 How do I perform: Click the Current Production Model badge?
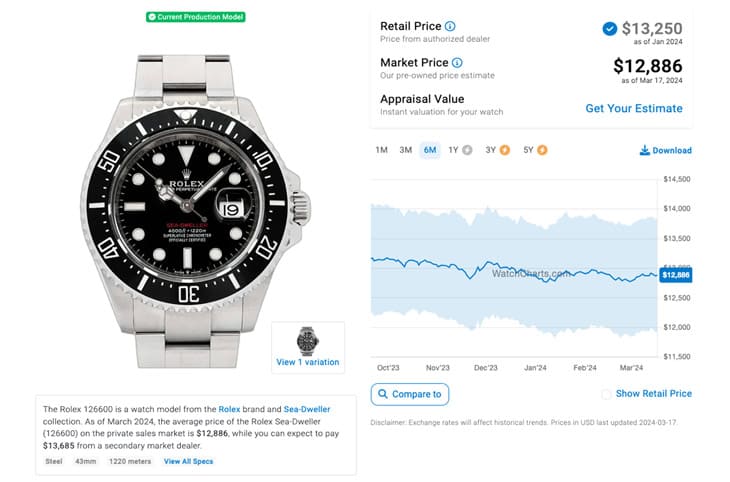click(x=196, y=17)
